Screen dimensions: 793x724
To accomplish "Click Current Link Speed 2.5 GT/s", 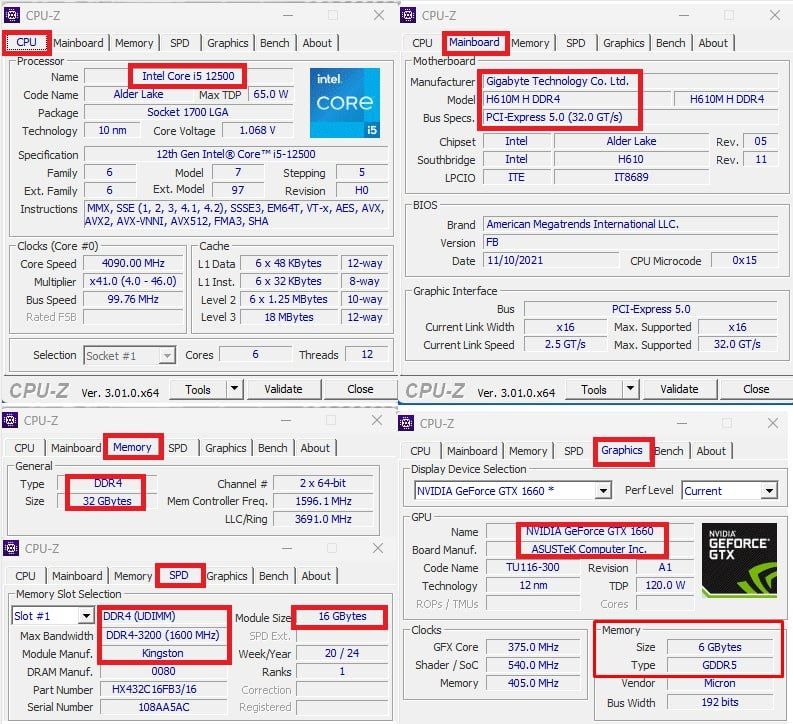I will (565, 344).
